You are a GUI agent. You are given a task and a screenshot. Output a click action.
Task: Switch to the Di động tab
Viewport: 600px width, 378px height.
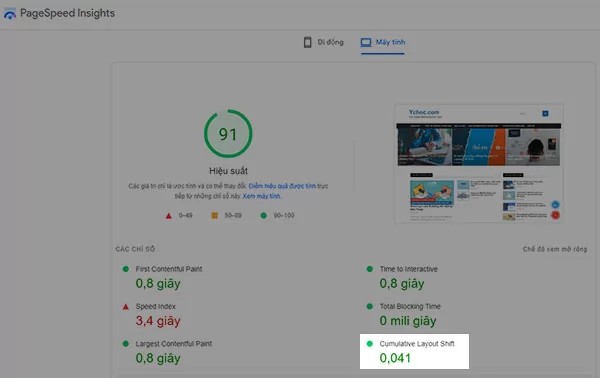(x=323, y=42)
